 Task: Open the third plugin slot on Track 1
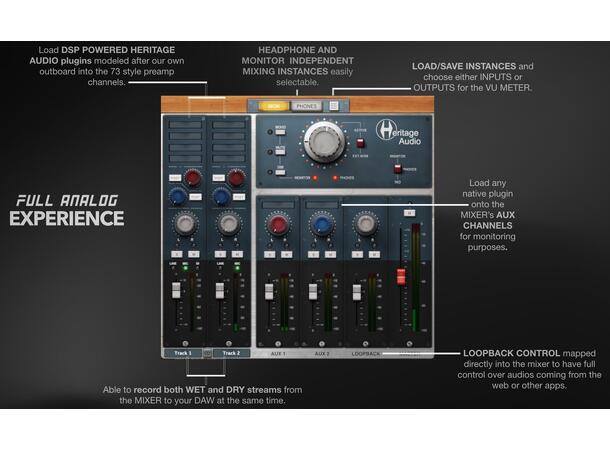pos(185,147)
